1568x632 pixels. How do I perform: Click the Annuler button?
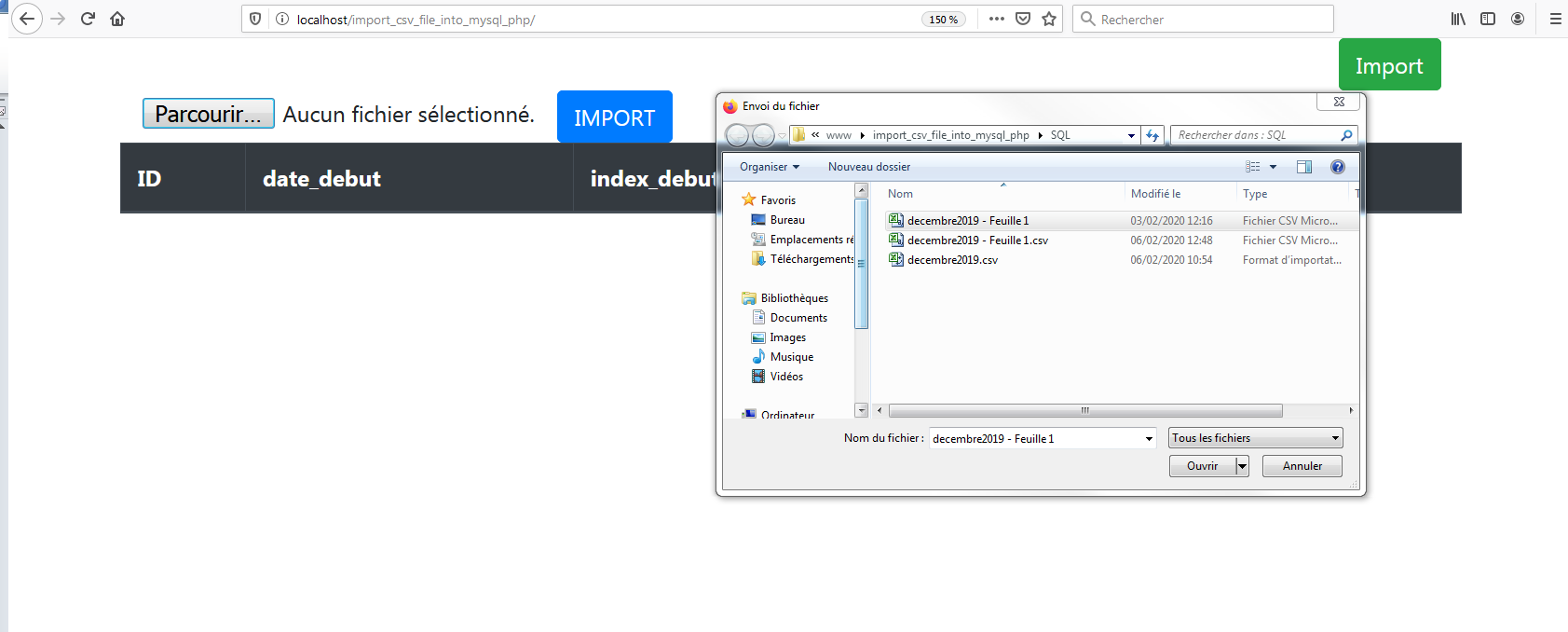[1302, 466]
